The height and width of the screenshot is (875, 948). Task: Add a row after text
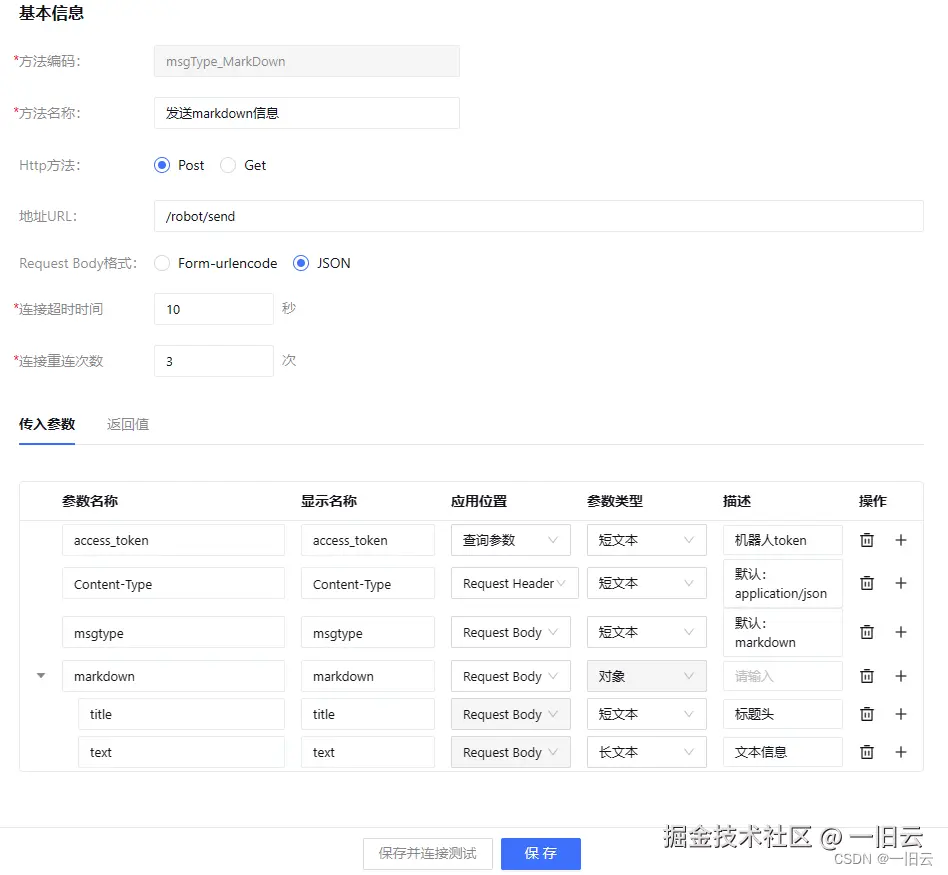[x=900, y=752]
